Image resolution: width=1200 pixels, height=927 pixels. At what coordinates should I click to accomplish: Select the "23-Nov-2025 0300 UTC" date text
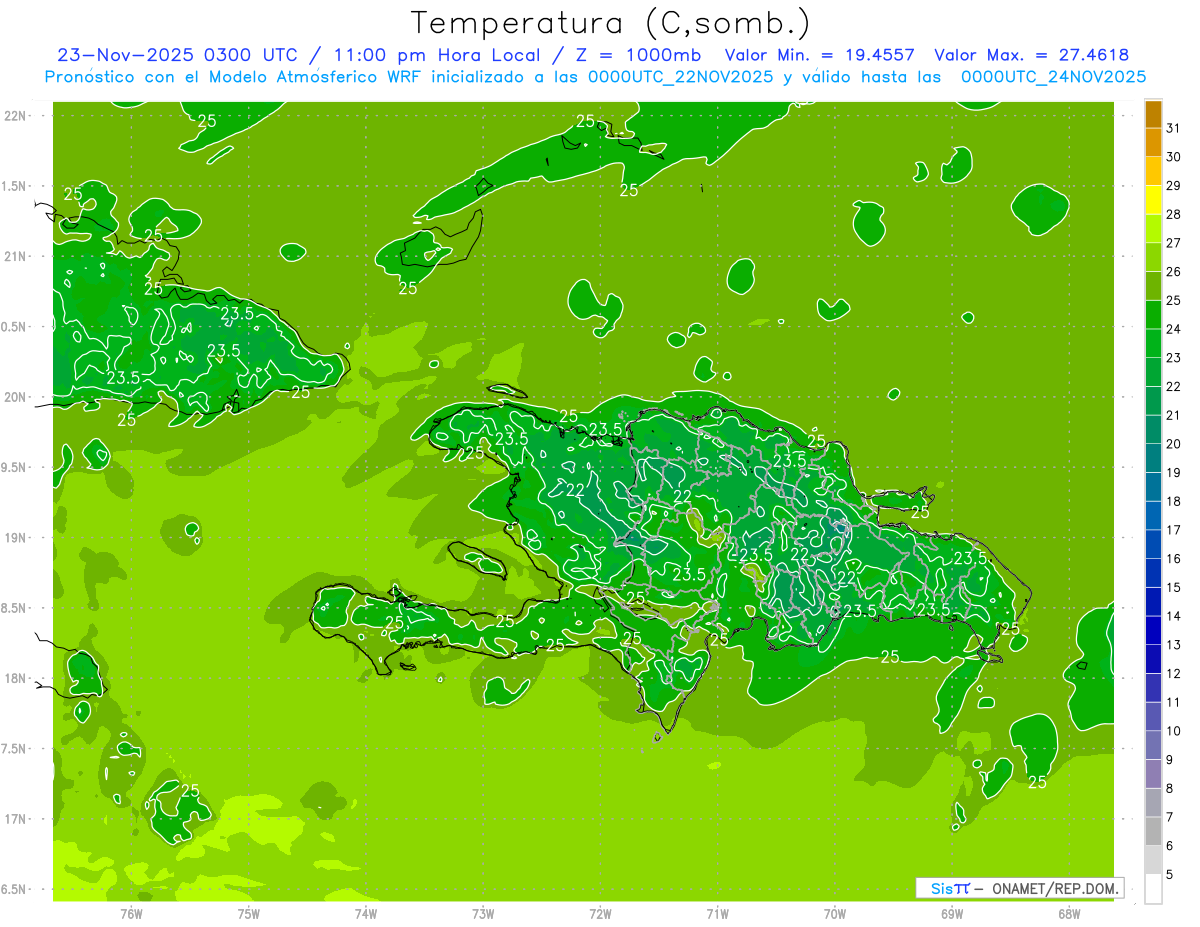click(x=180, y=56)
